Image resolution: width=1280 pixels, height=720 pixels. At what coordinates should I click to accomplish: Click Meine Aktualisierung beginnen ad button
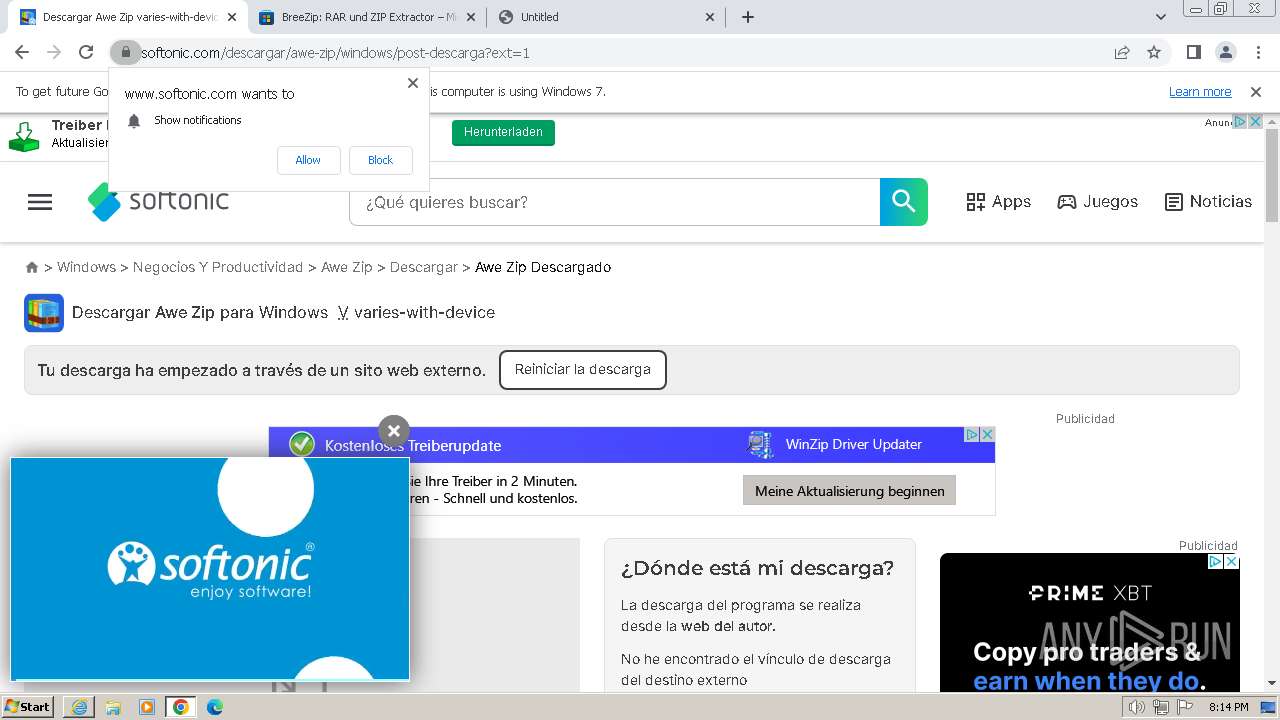point(849,491)
